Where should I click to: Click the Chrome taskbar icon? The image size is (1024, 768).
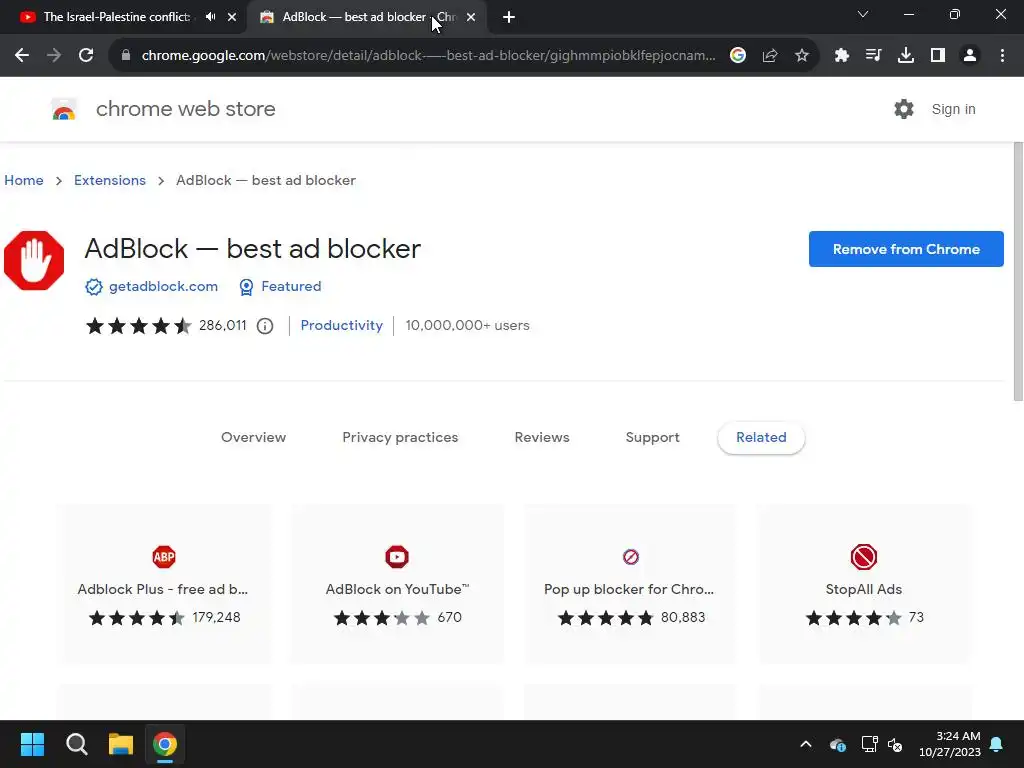pos(165,744)
